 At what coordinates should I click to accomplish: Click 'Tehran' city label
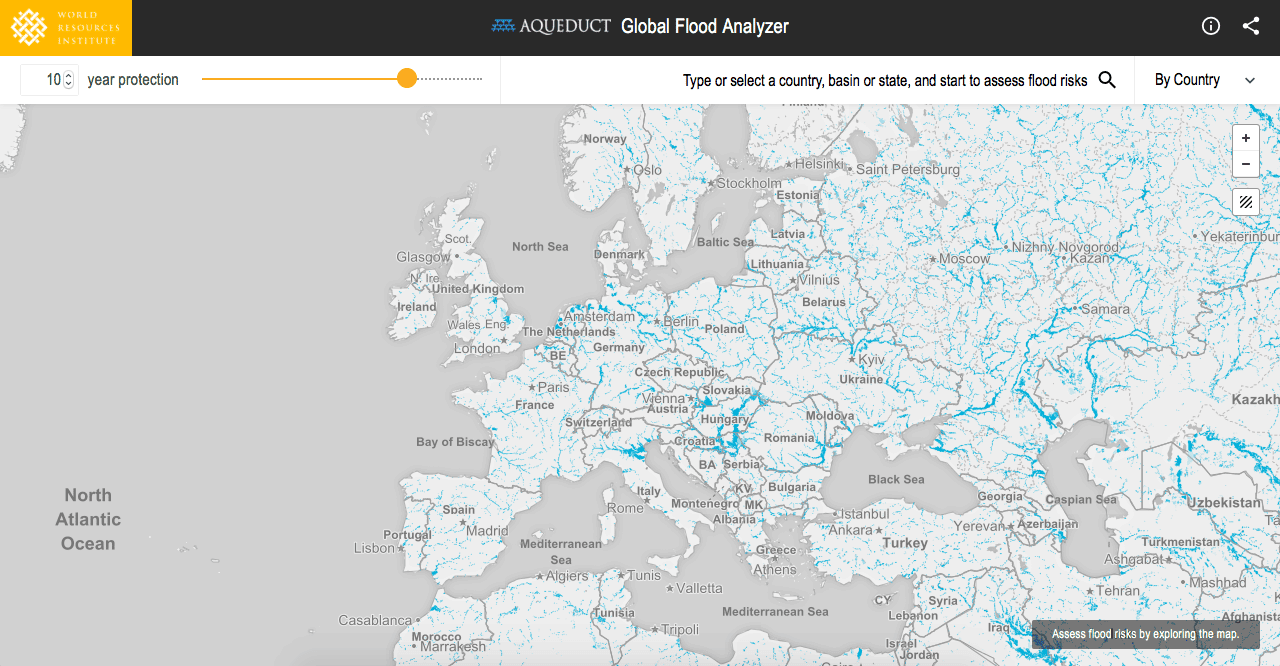tap(1118, 591)
